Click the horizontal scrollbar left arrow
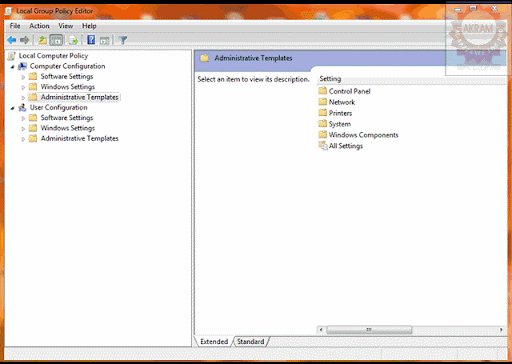The height and width of the screenshot is (364, 512). point(321,330)
